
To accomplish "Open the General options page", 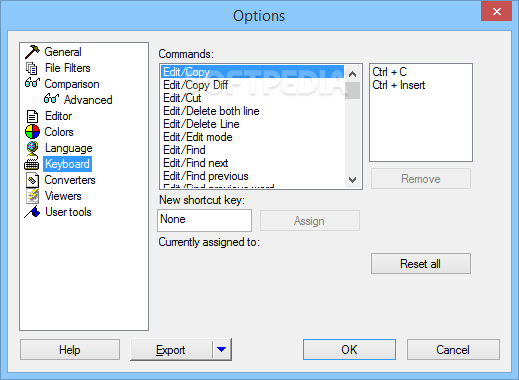I will coord(63,52).
